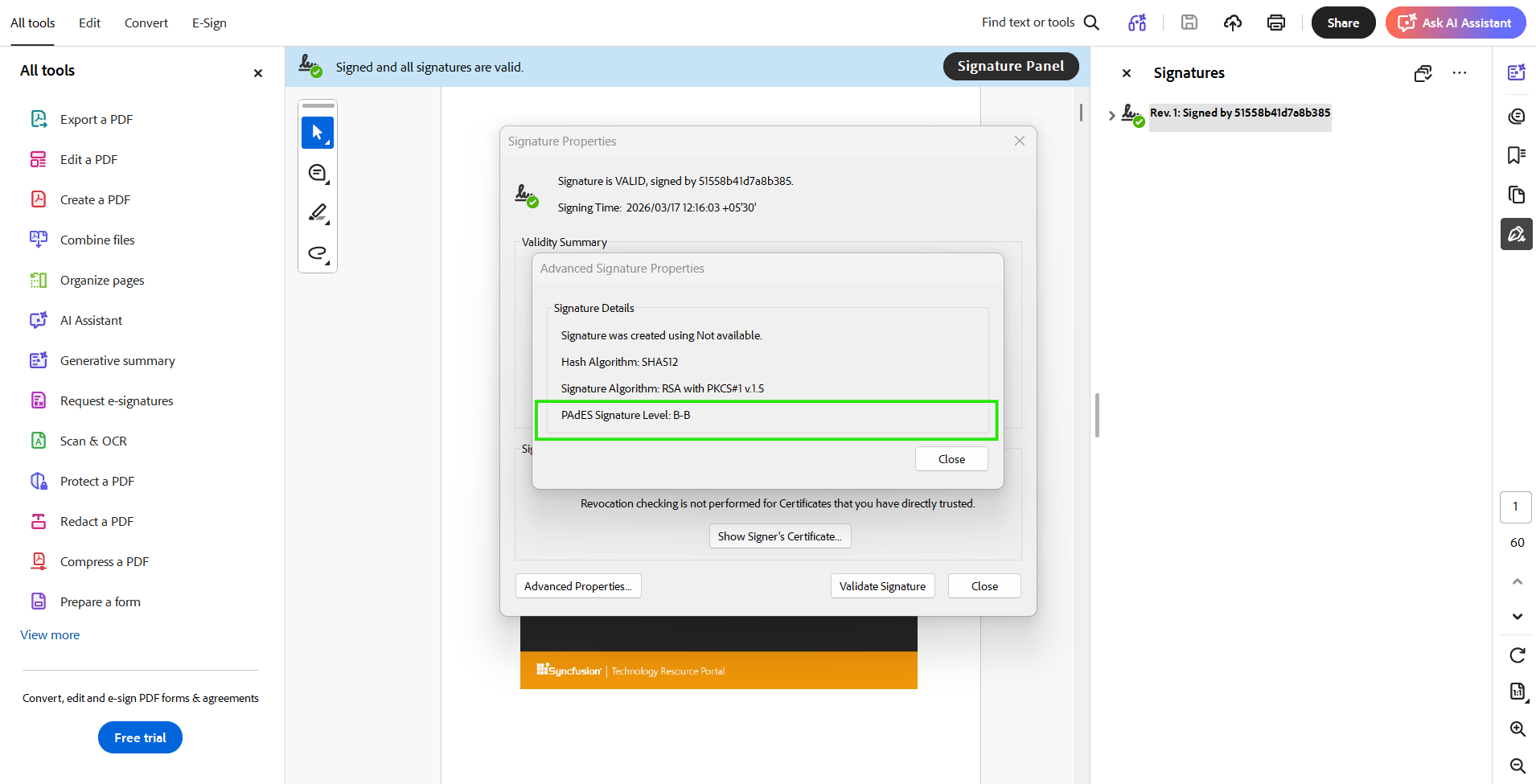The width and height of the screenshot is (1536, 784).
Task: Pick the freehand draw lasso tool
Action: click(x=318, y=253)
